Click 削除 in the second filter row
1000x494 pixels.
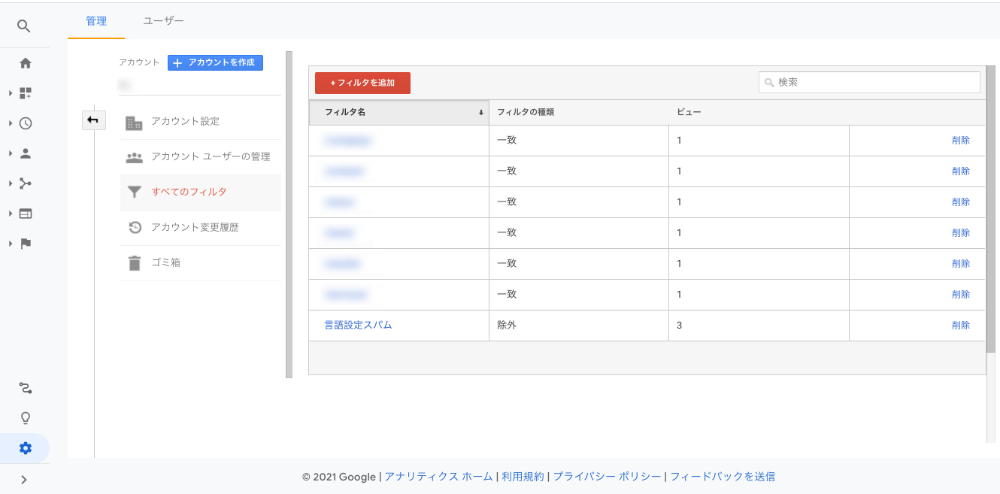coord(960,171)
